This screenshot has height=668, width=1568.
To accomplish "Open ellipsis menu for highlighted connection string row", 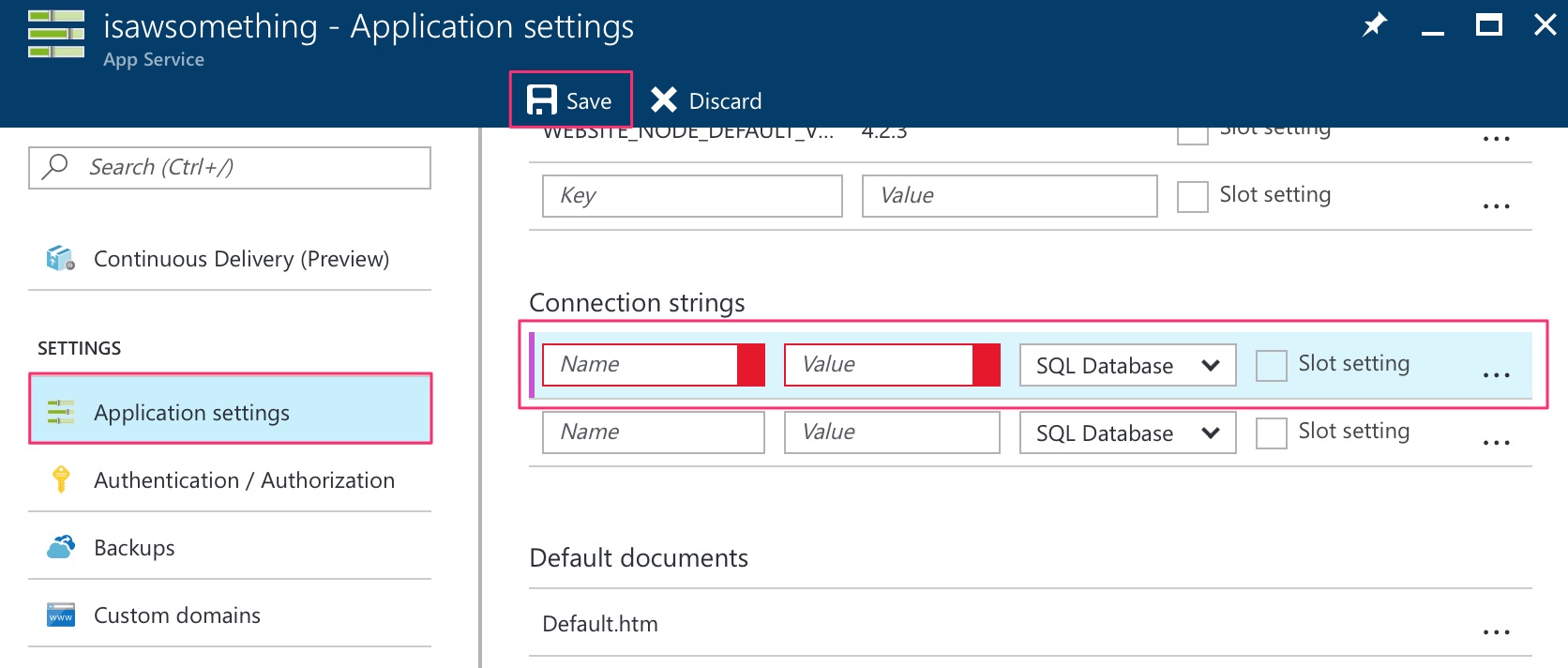I will pyautogui.click(x=1497, y=374).
